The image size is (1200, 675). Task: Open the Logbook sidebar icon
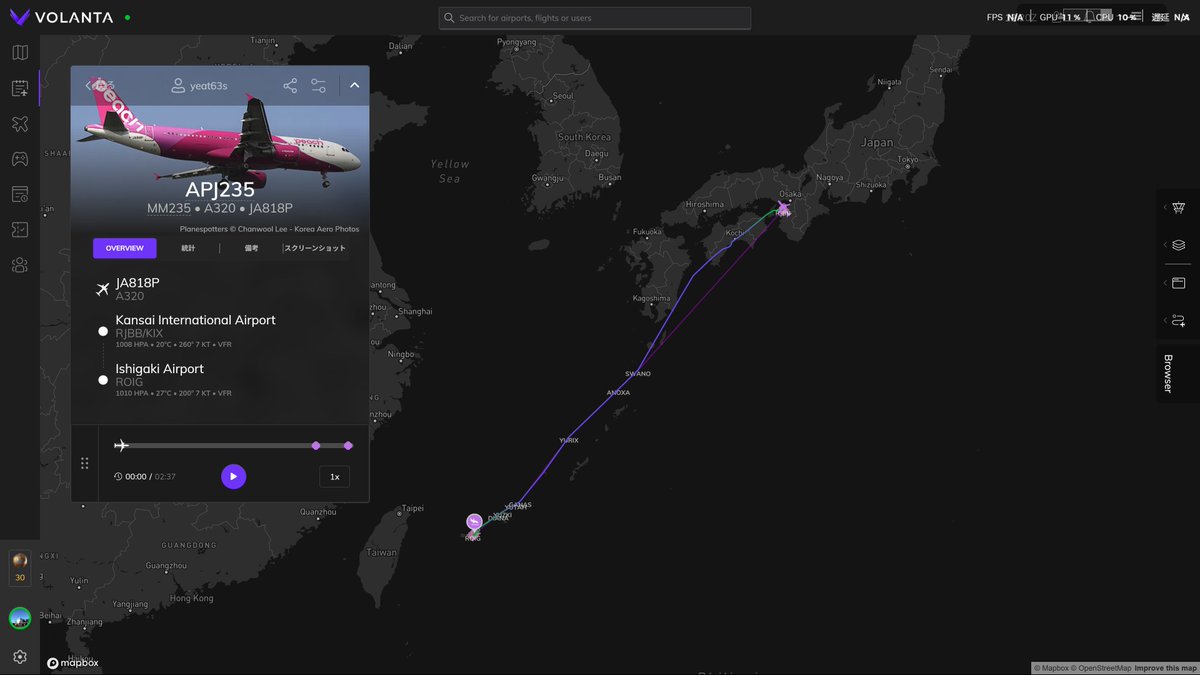[20, 89]
